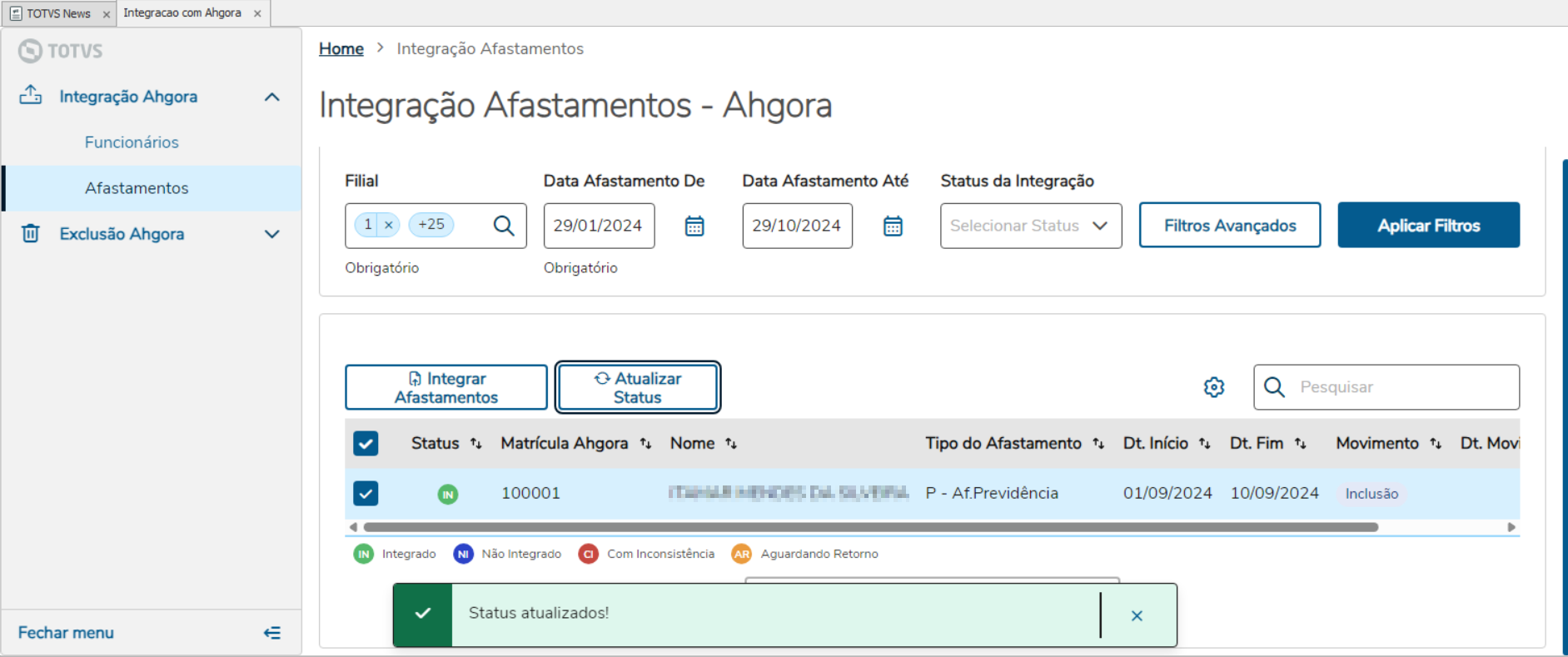Image resolution: width=1568 pixels, height=657 pixels.
Task: Click the Inclusão movement tag
Action: click(x=1371, y=494)
